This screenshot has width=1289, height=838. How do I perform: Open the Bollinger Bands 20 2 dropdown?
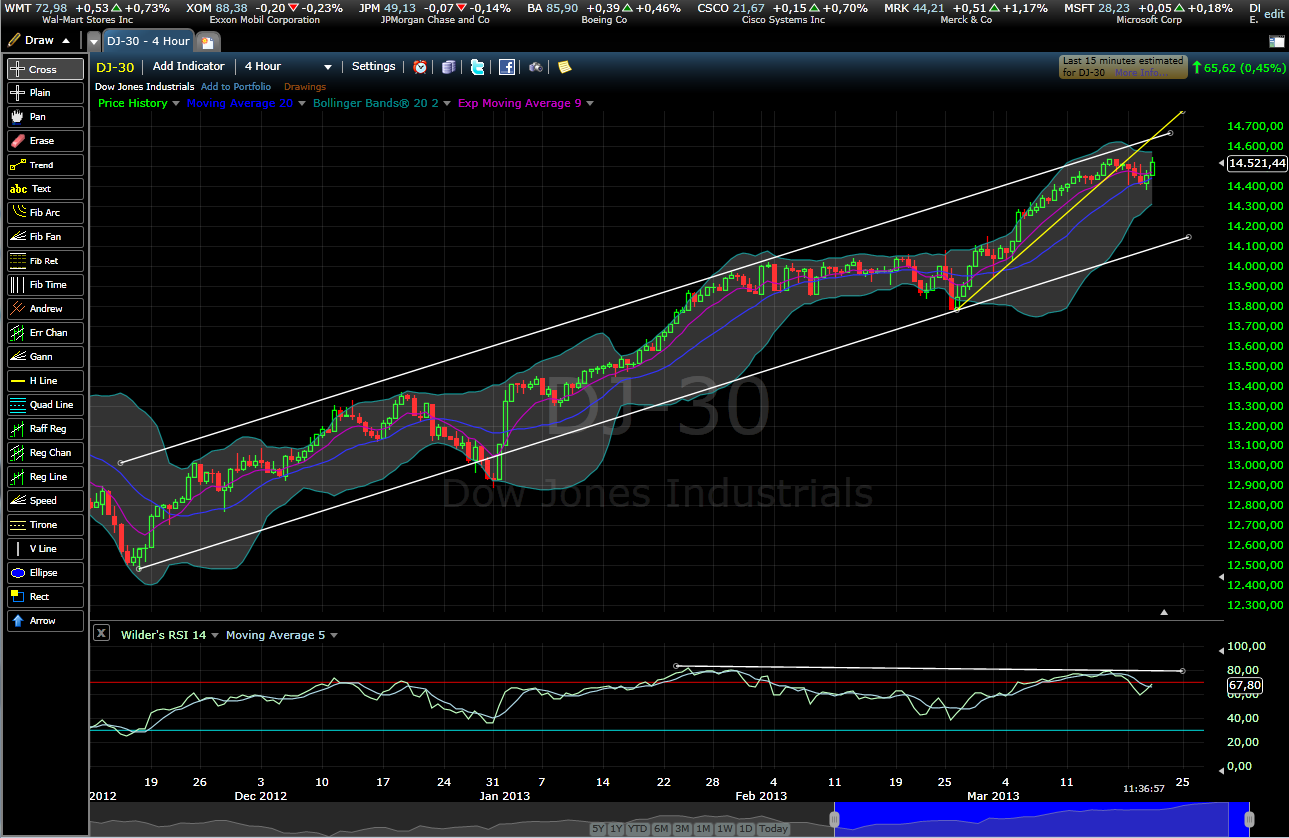click(447, 103)
